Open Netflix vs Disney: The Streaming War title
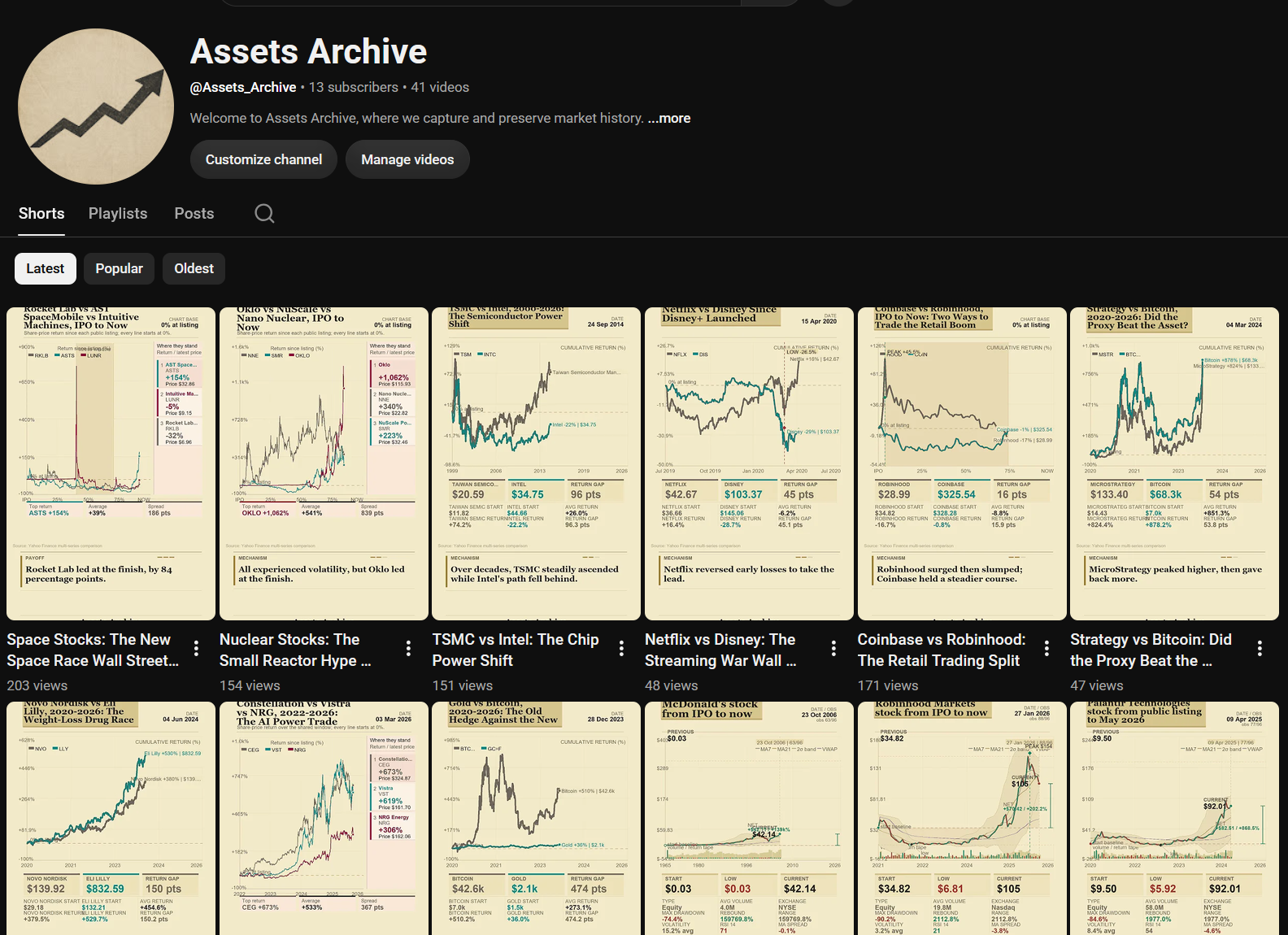 (x=720, y=650)
